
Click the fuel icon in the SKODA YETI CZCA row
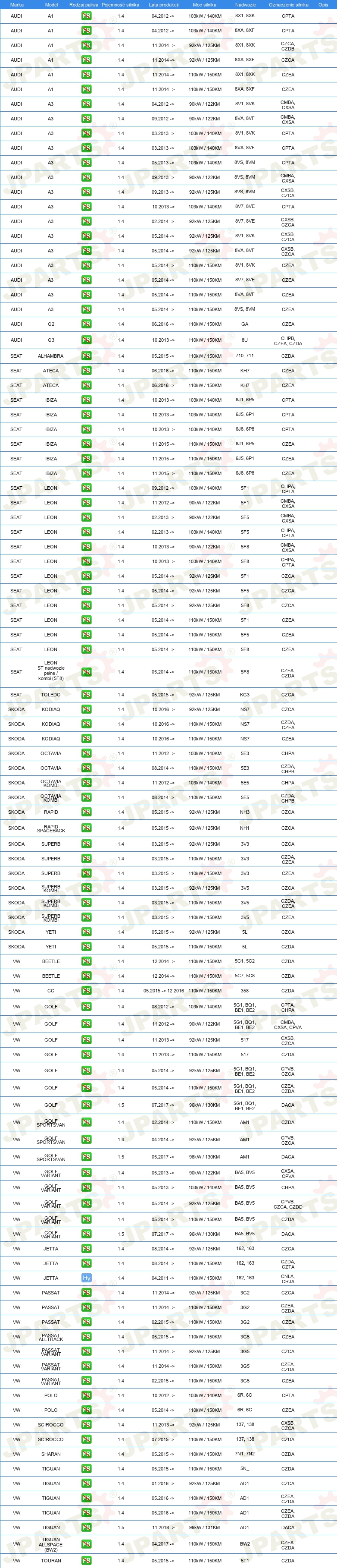tap(86, 932)
